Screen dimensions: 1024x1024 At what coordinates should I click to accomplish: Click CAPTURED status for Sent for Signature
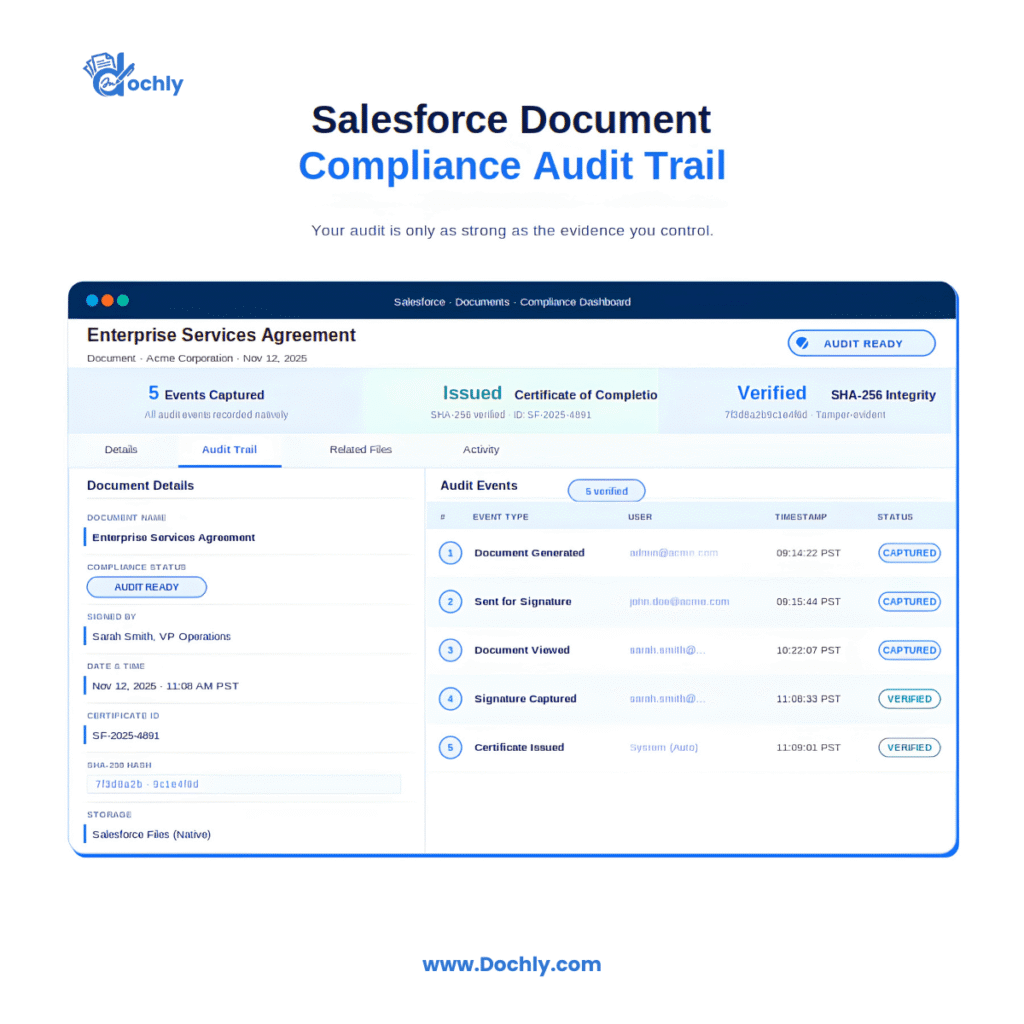point(910,601)
